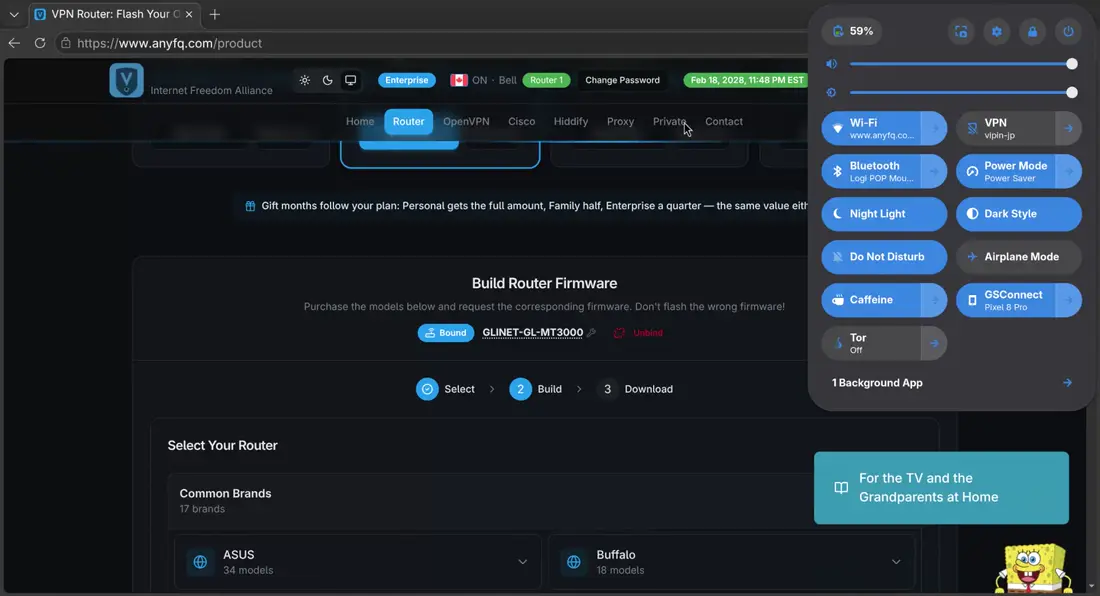Viewport: 1100px width, 596px height.
Task: Go to the Home nav tab
Action: click(x=360, y=121)
